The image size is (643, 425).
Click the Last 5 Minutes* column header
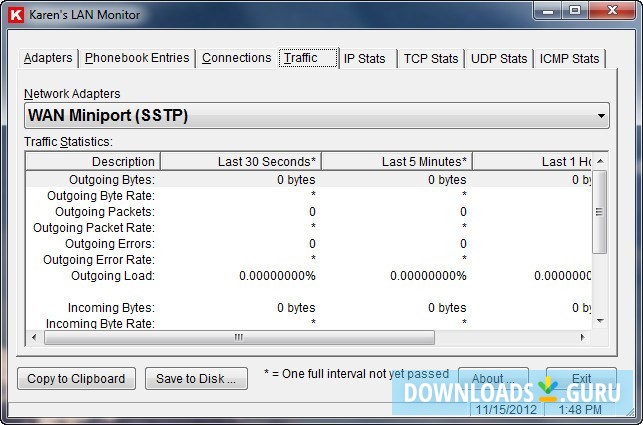tap(397, 162)
